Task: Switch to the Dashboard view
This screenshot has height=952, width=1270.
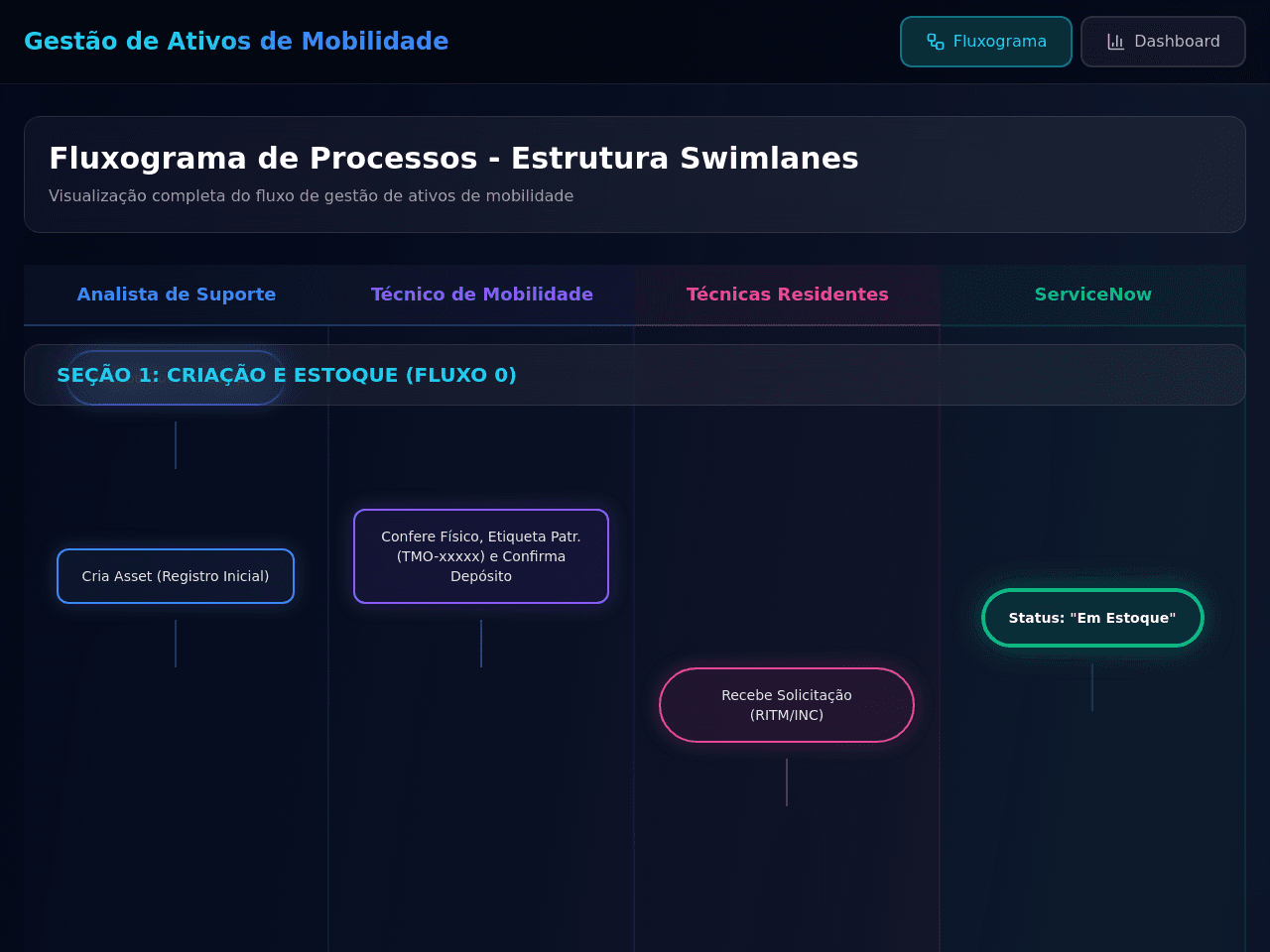Action: click(x=1163, y=42)
